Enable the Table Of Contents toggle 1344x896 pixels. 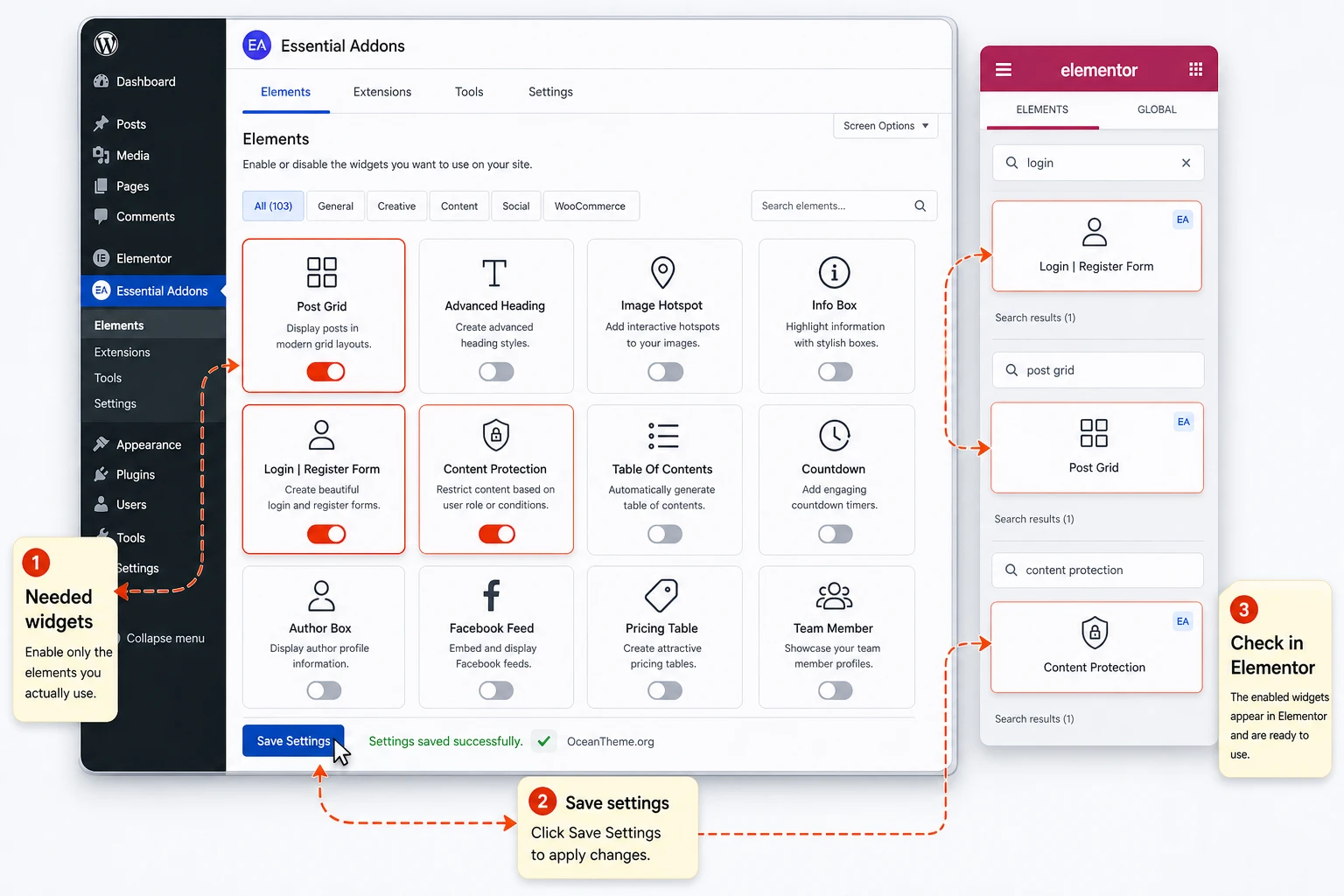point(665,534)
